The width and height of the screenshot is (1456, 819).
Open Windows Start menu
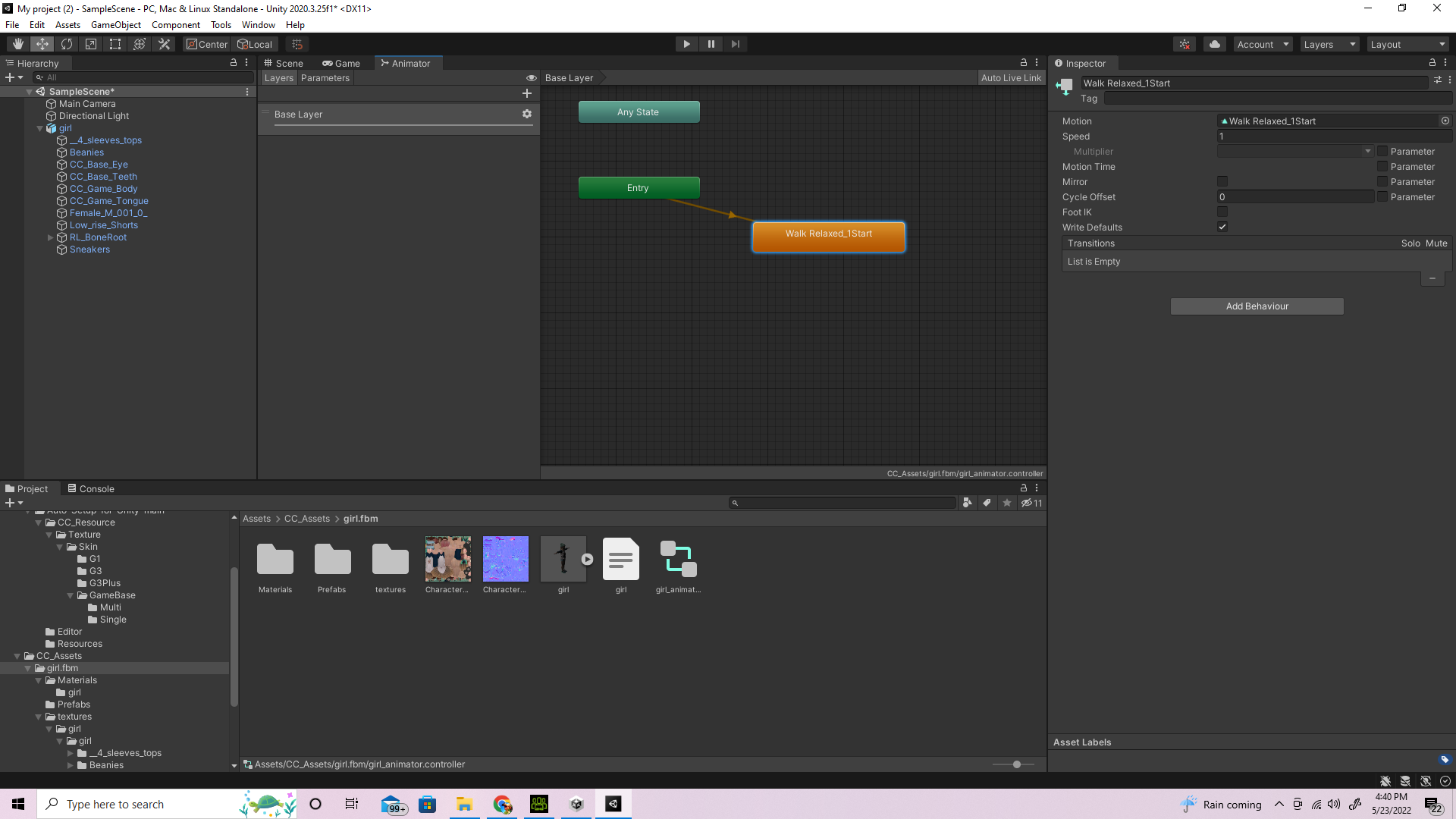[x=18, y=804]
